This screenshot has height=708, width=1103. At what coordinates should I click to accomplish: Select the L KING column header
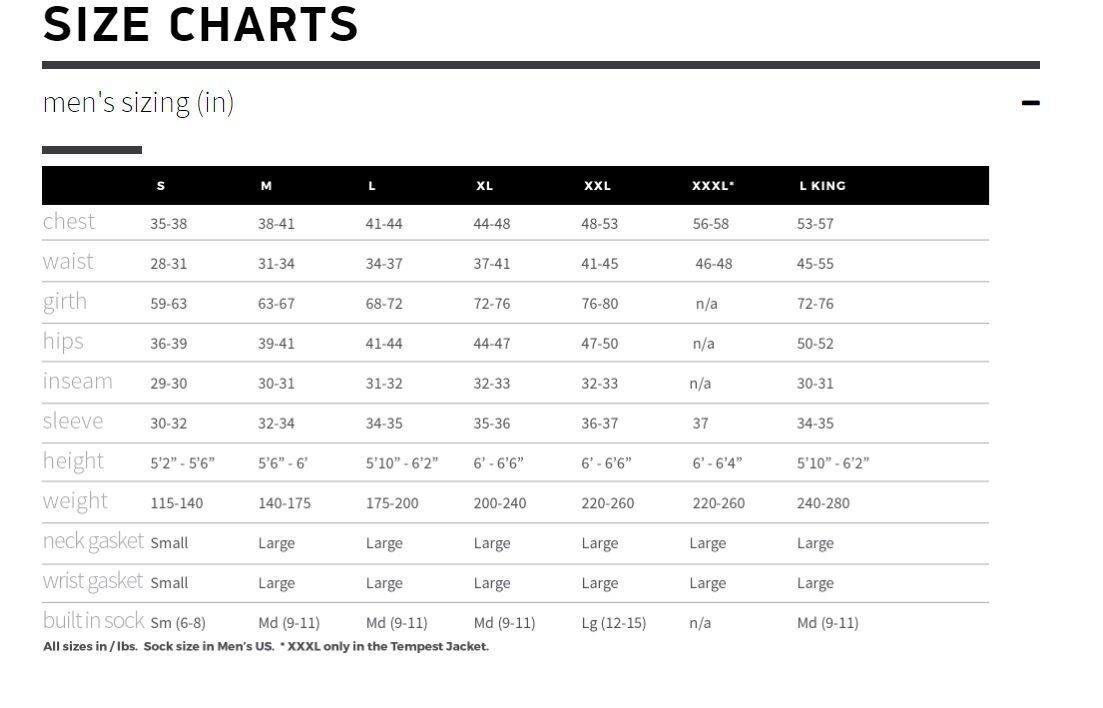coord(822,186)
